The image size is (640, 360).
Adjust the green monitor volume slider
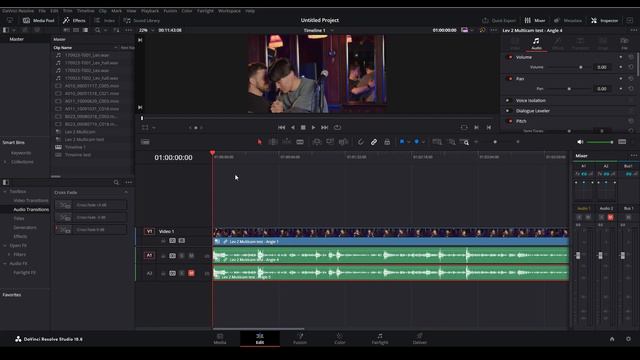600,142
